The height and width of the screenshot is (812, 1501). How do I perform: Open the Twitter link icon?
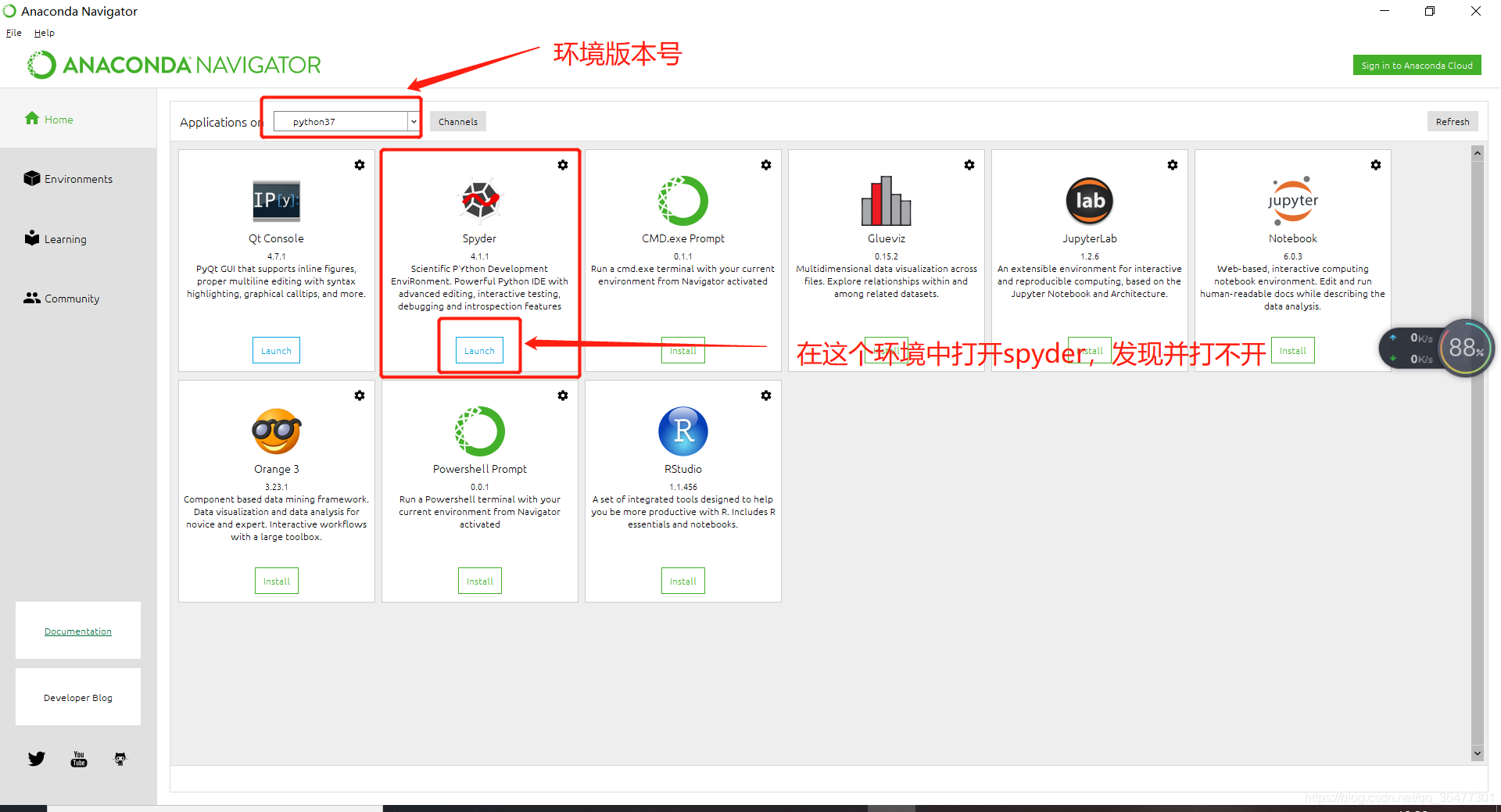[x=37, y=759]
